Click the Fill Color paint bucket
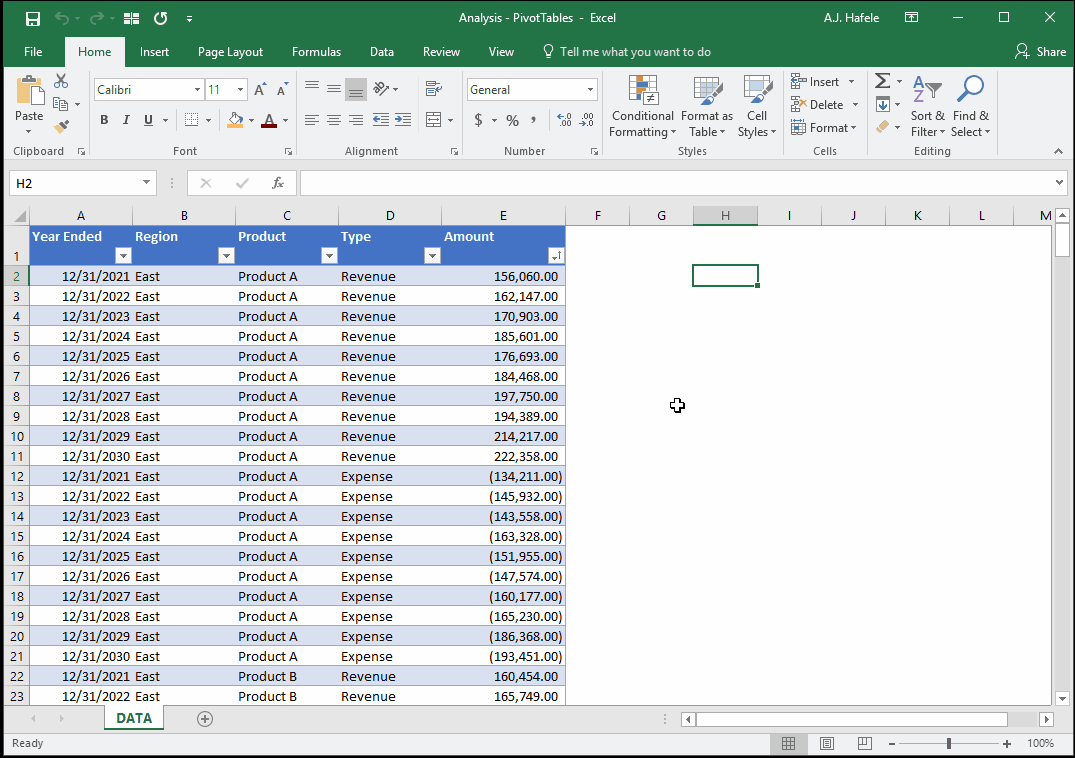This screenshot has width=1075, height=758. [235, 120]
